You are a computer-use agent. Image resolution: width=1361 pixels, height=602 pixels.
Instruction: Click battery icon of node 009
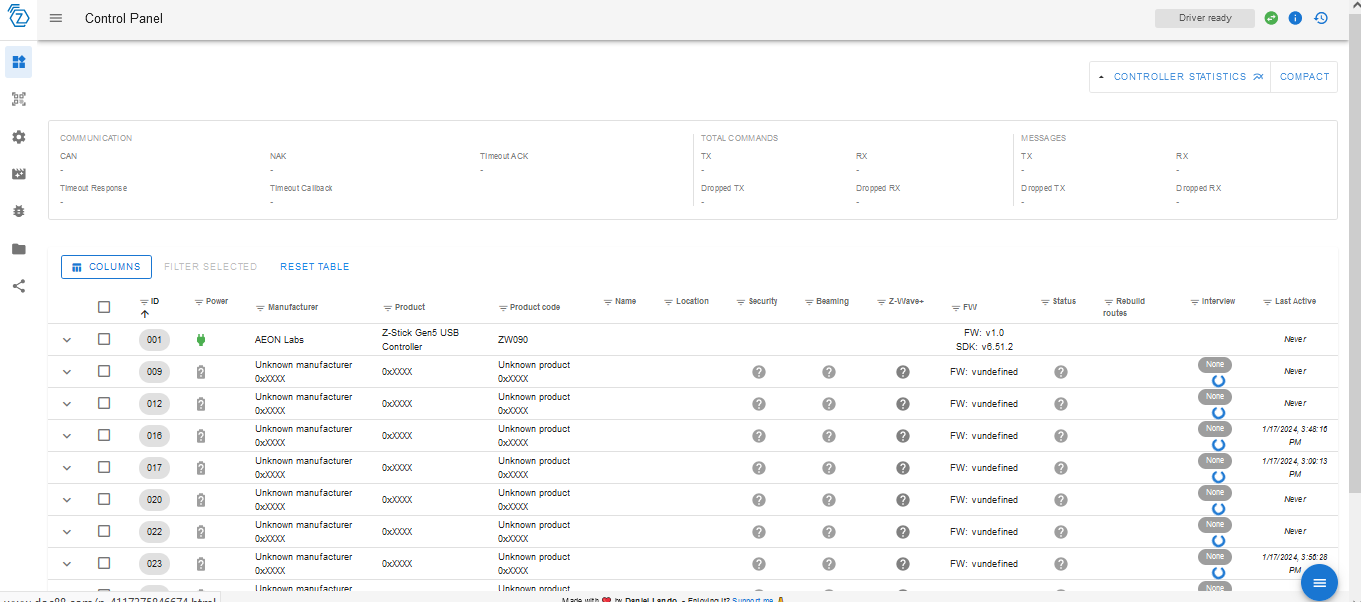(x=201, y=372)
